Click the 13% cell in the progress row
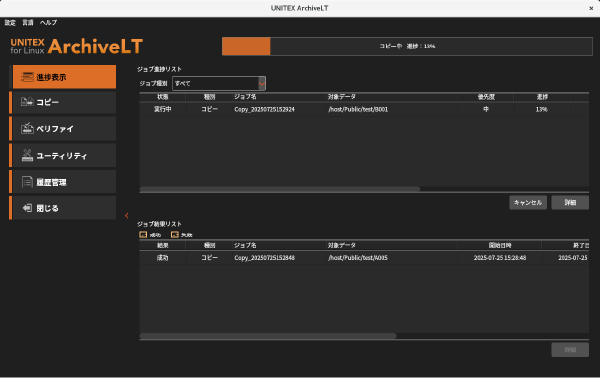 point(541,109)
